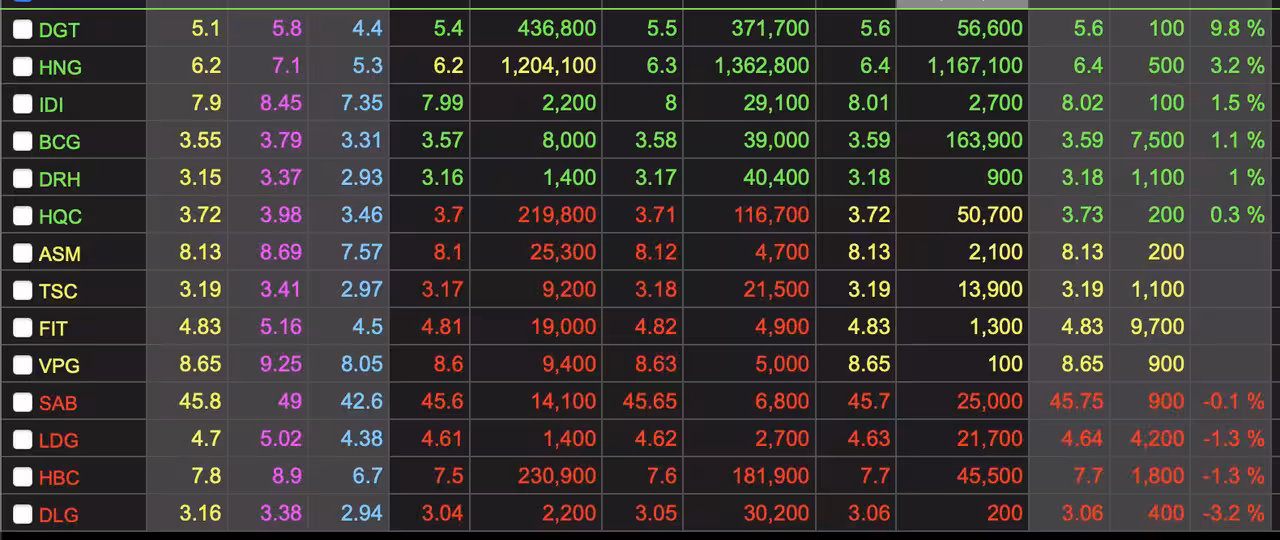
Task: Click LDG volume 21,700
Action: pyautogui.click(x=989, y=439)
